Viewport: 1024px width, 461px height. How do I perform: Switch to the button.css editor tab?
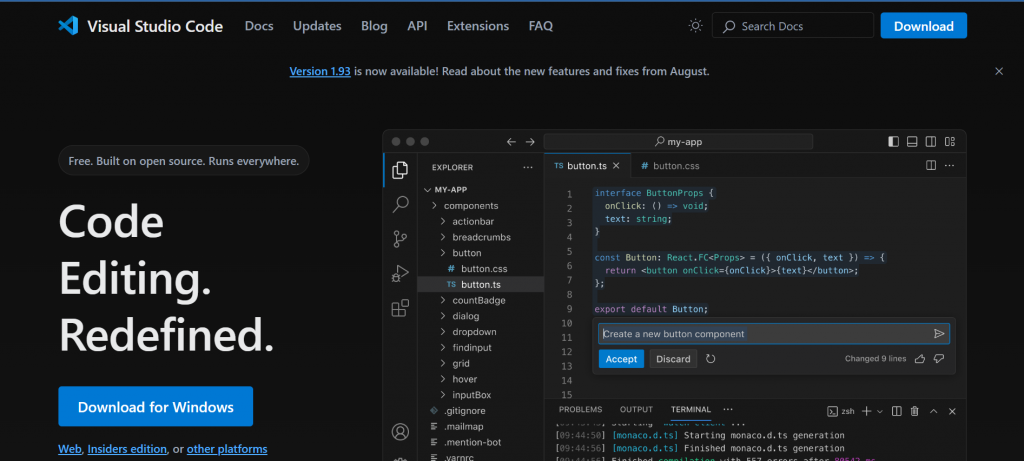click(669, 166)
